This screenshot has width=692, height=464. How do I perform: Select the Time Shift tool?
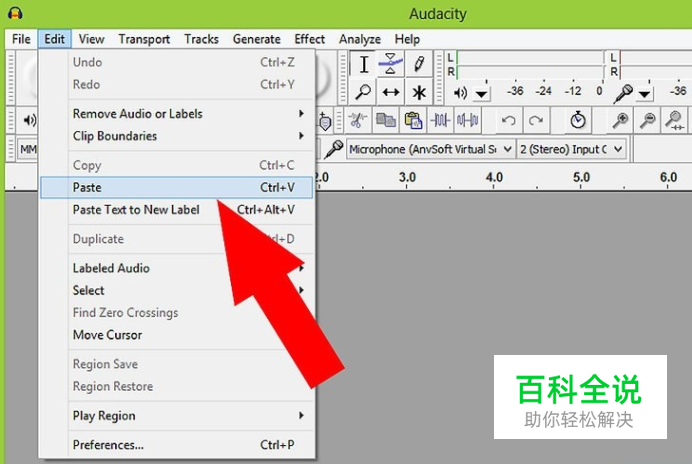coord(391,92)
